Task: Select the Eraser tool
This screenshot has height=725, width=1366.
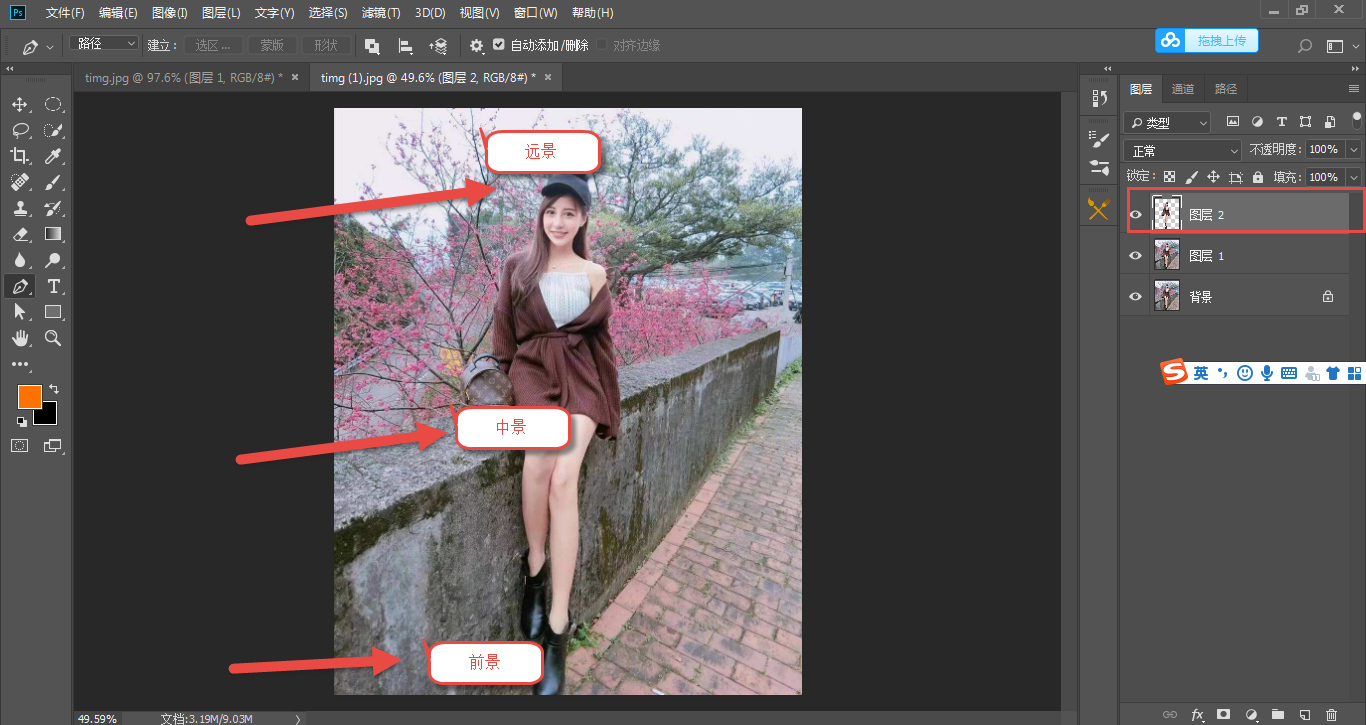Action: click(x=19, y=235)
